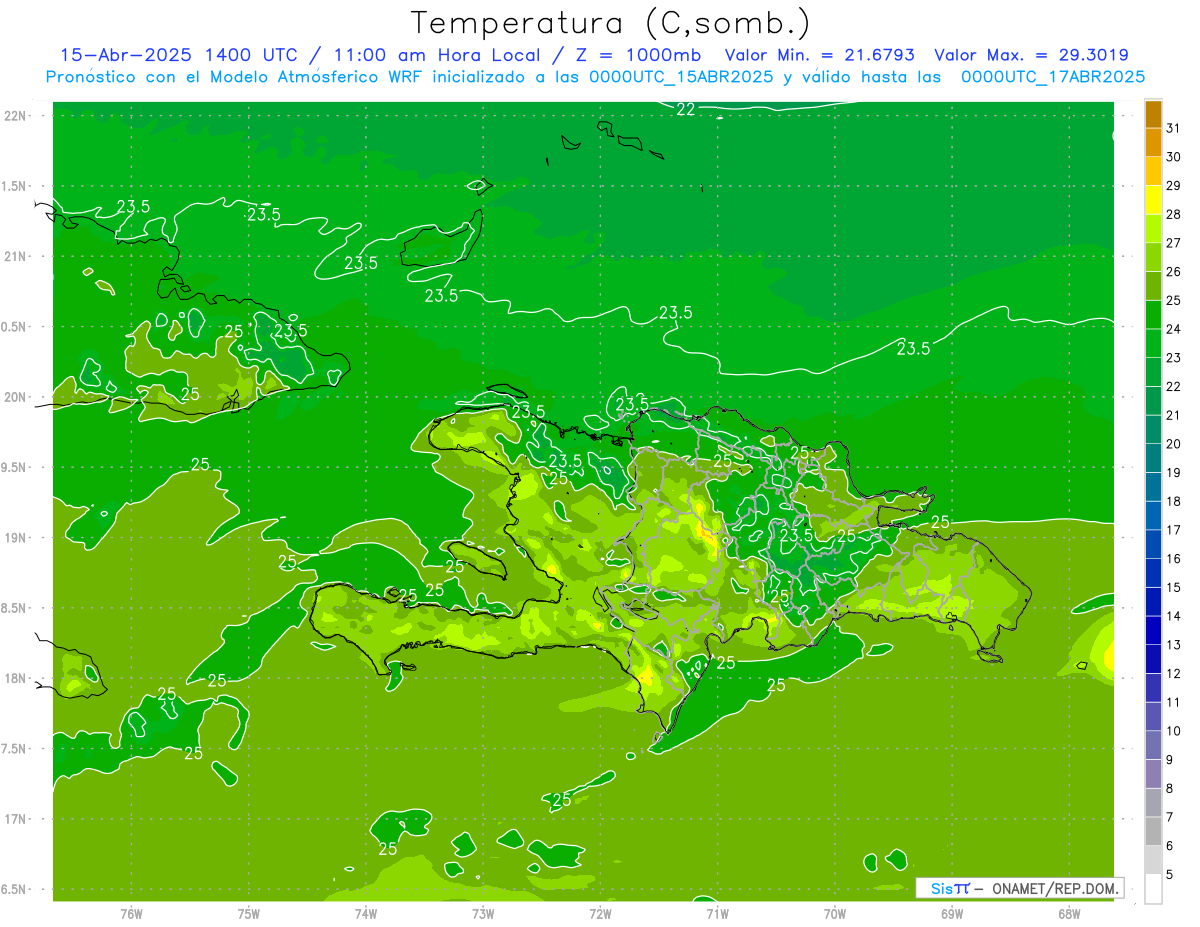The image size is (1200, 927).
Task: Click the '6.5N' latitude axis label
Action: 13,890
